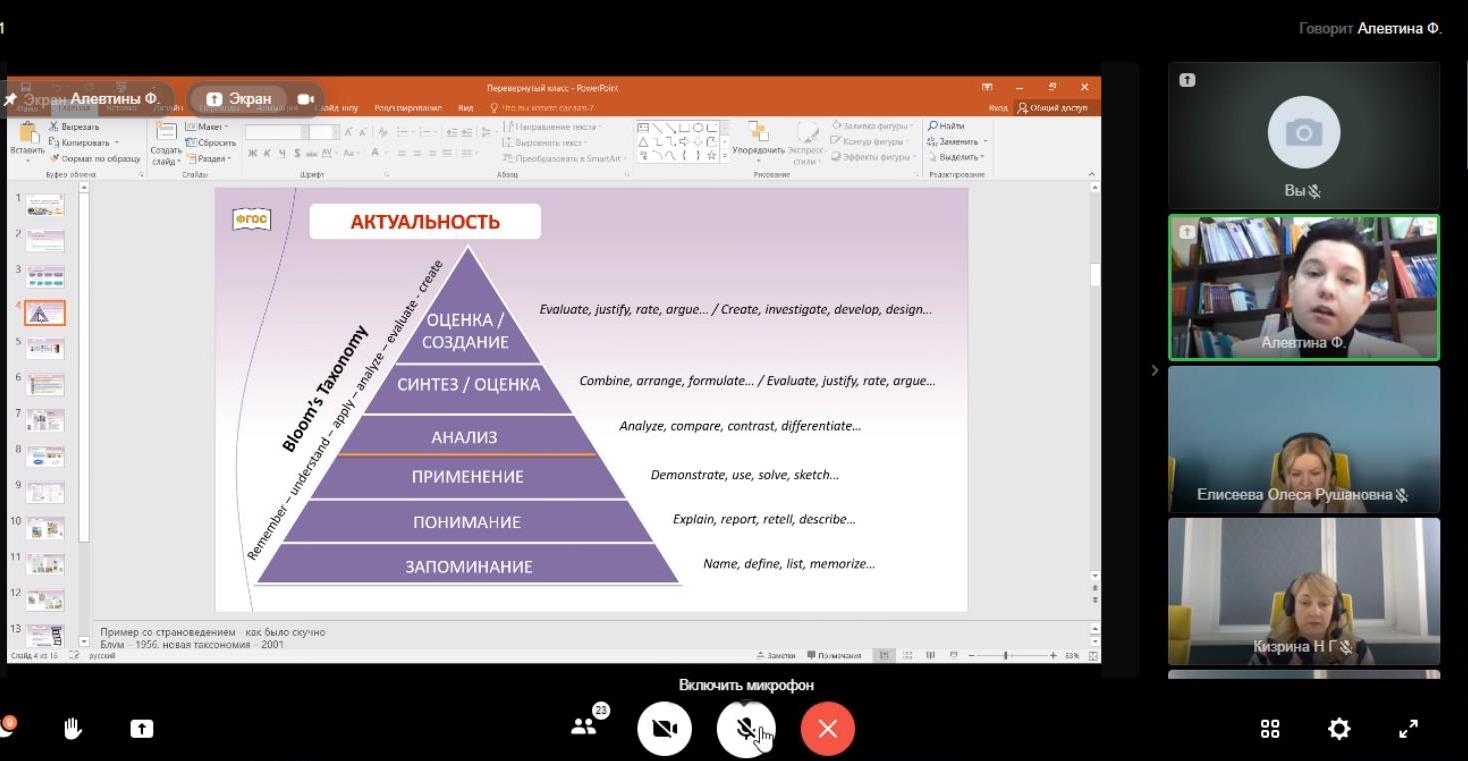
Task: Click the Экран screen pill
Action: pyautogui.click(x=240, y=99)
